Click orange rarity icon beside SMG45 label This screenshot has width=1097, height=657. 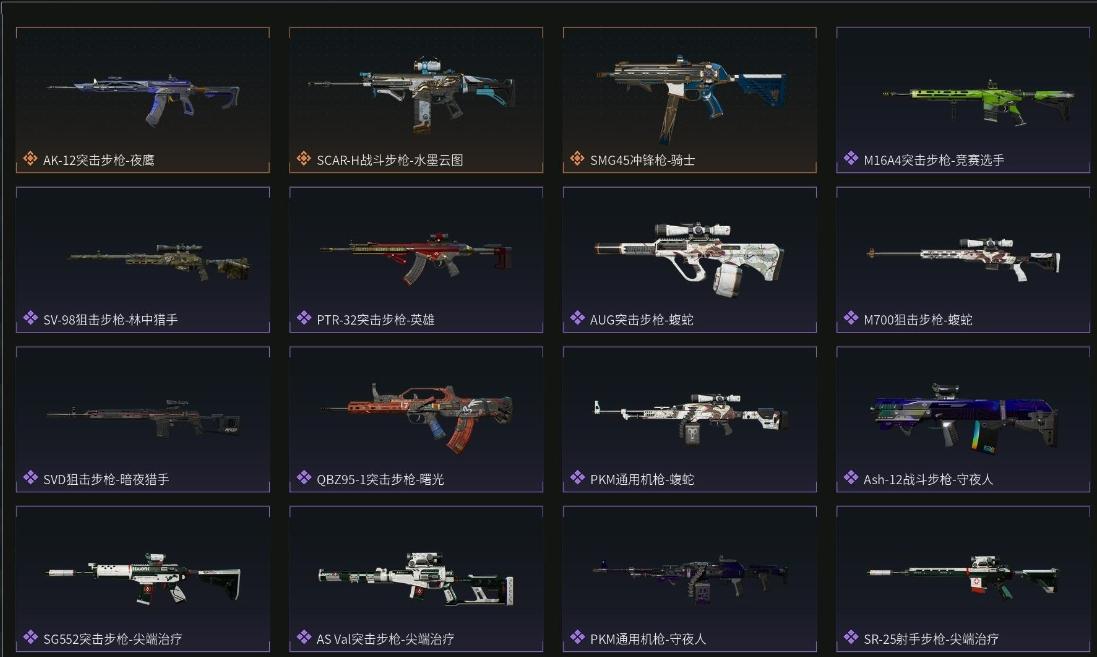577,159
